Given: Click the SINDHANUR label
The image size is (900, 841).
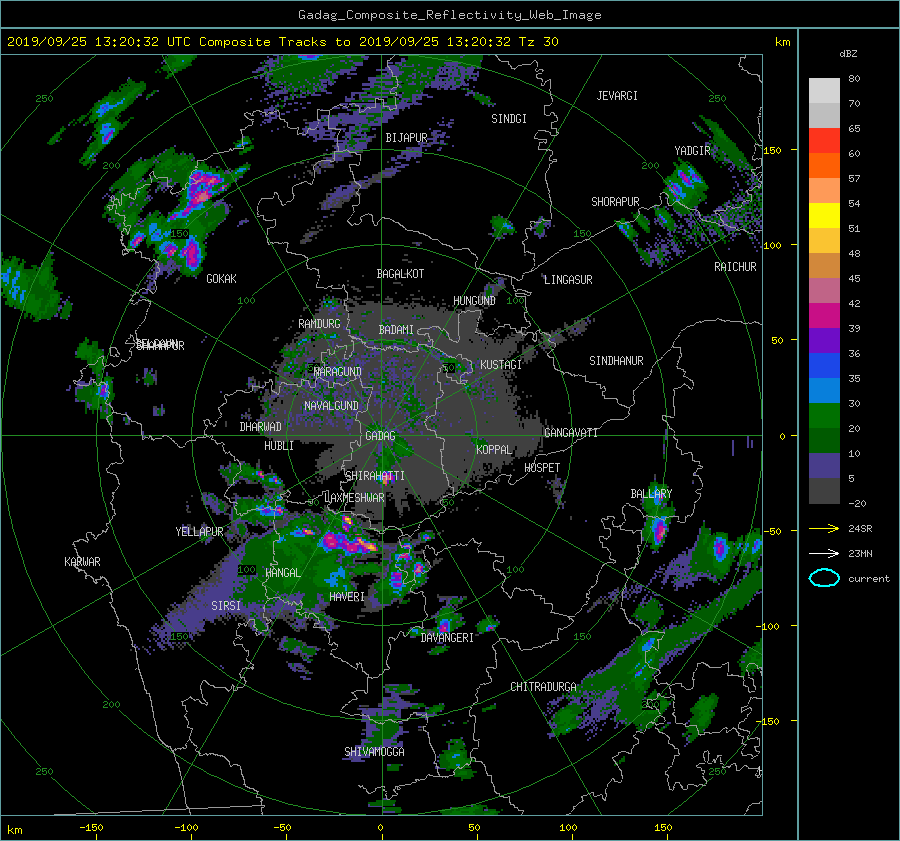Looking at the screenshot, I should click(x=616, y=361).
